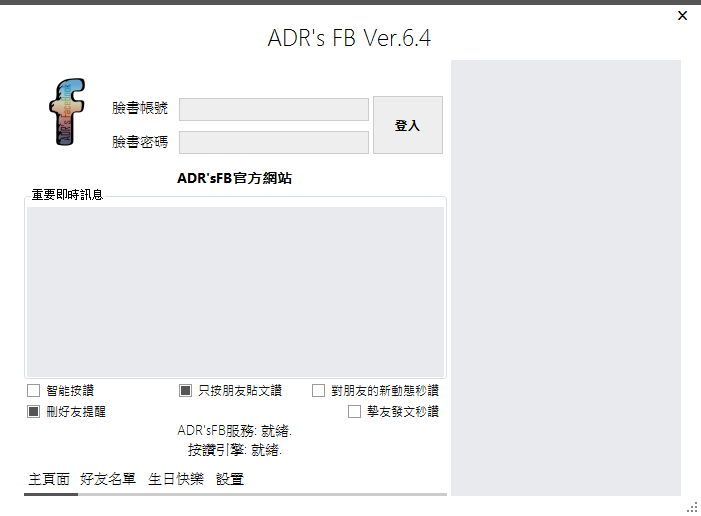
Task: Click the 按讚引擎: 就緒 status text
Action: 235,450
